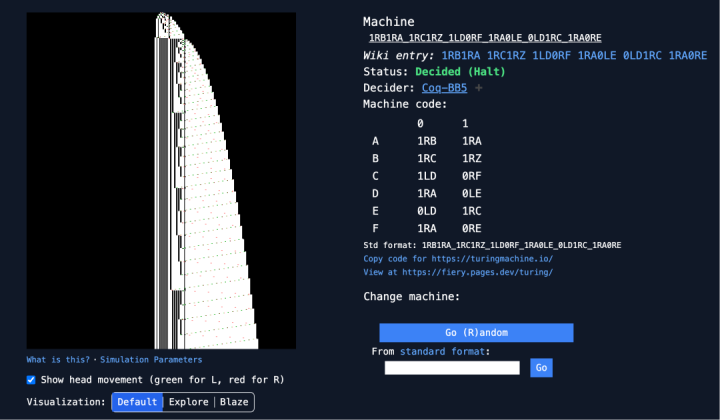Focus the standard format text field

pyautogui.click(x=452, y=368)
